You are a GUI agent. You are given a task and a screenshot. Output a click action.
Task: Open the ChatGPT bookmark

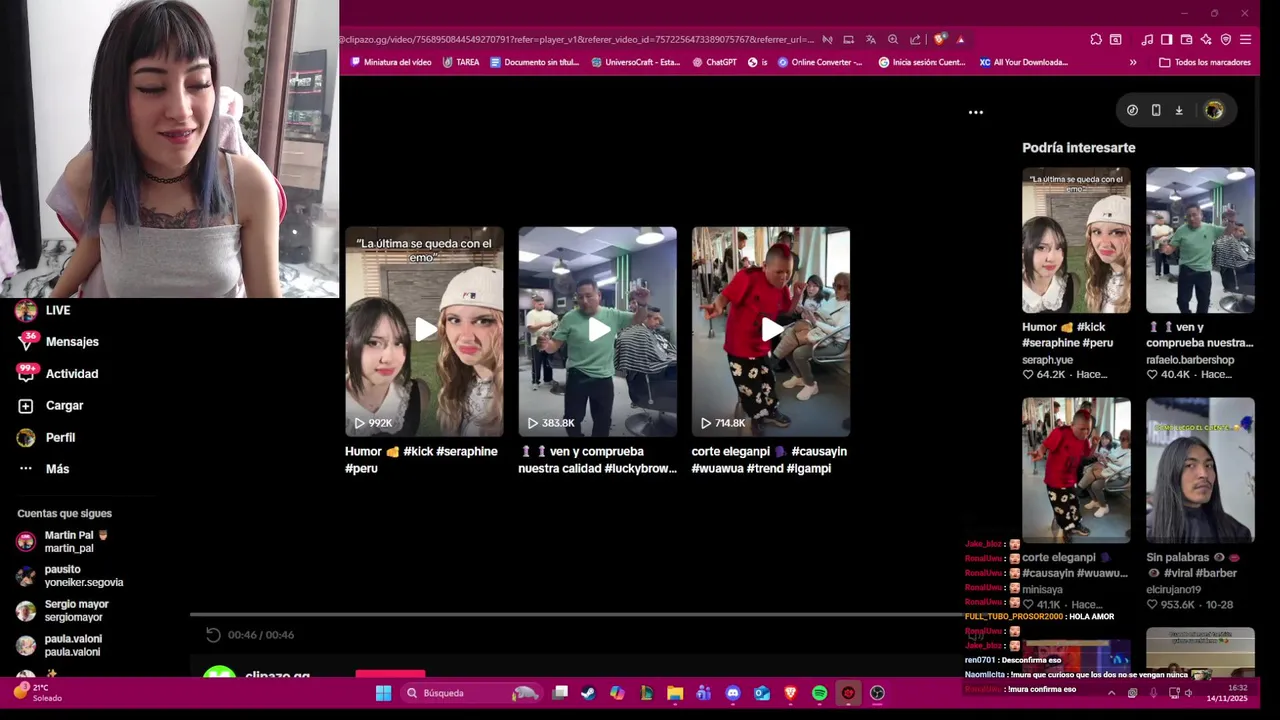[x=714, y=62]
